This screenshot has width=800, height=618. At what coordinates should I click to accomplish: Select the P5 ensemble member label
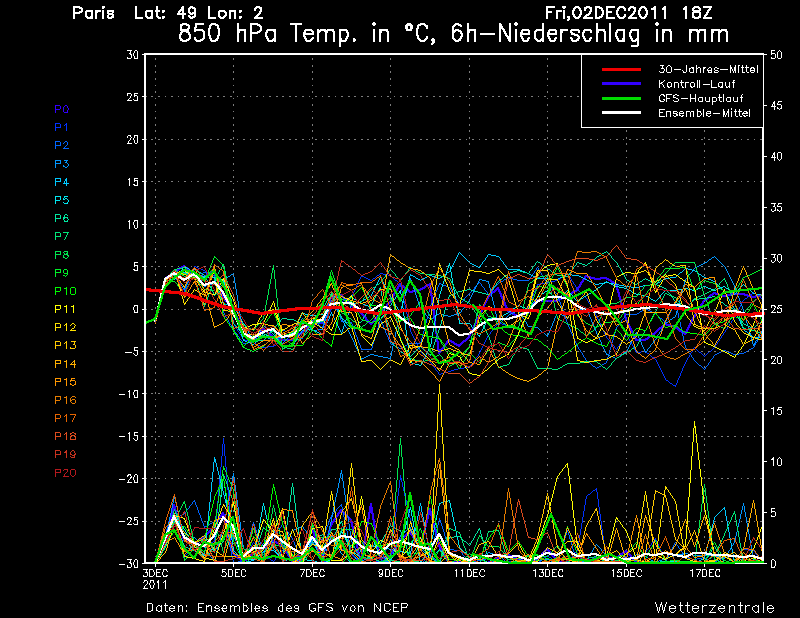(61, 200)
